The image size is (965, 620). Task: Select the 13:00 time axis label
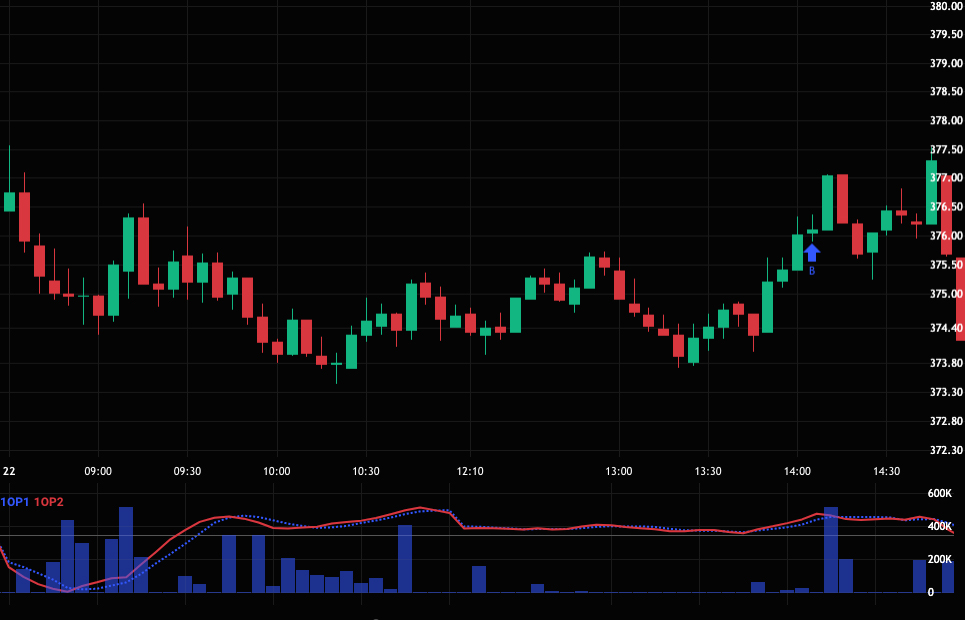point(619,471)
